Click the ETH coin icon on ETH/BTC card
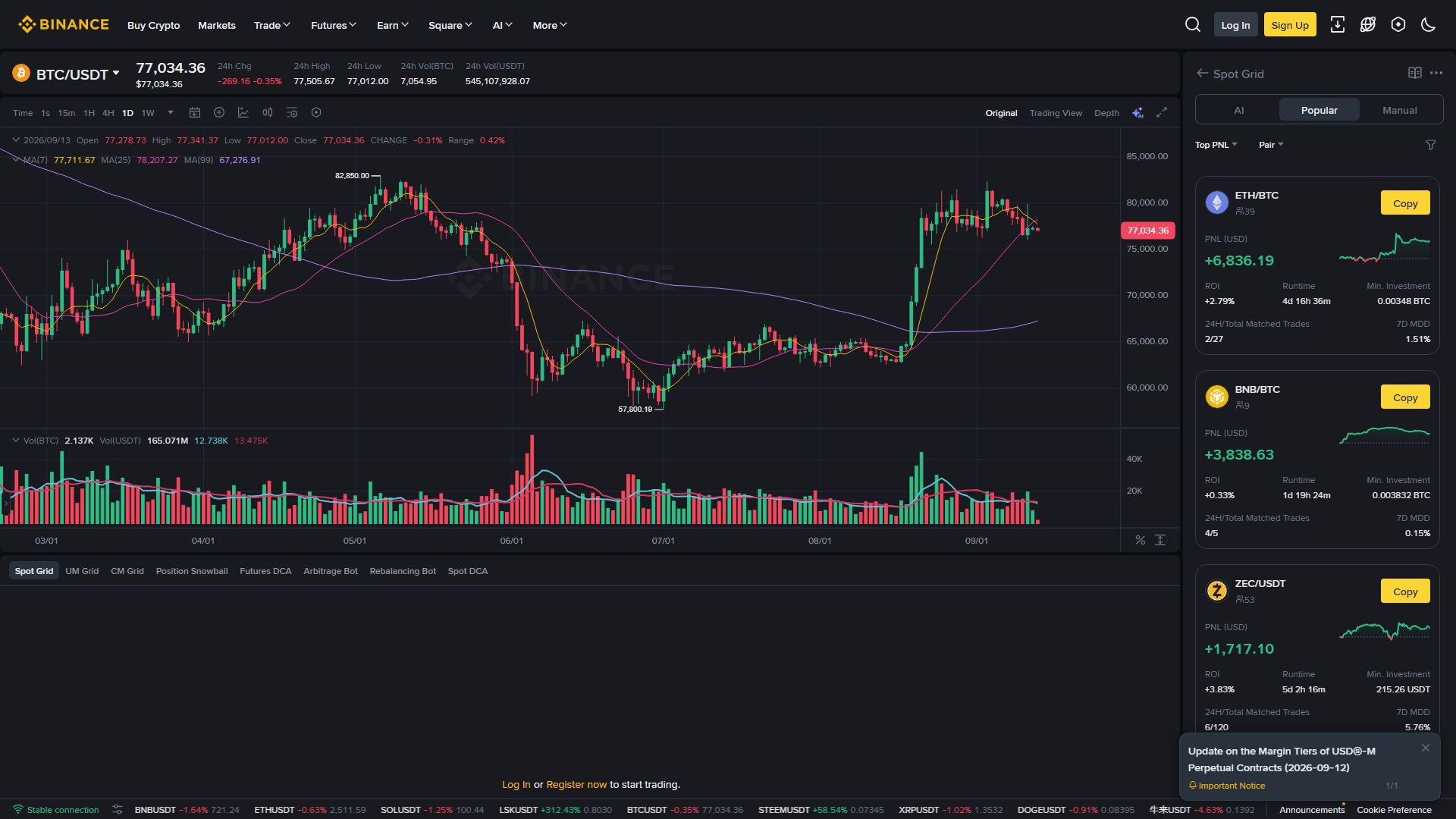Viewport: 1456px width, 819px height. [x=1217, y=202]
